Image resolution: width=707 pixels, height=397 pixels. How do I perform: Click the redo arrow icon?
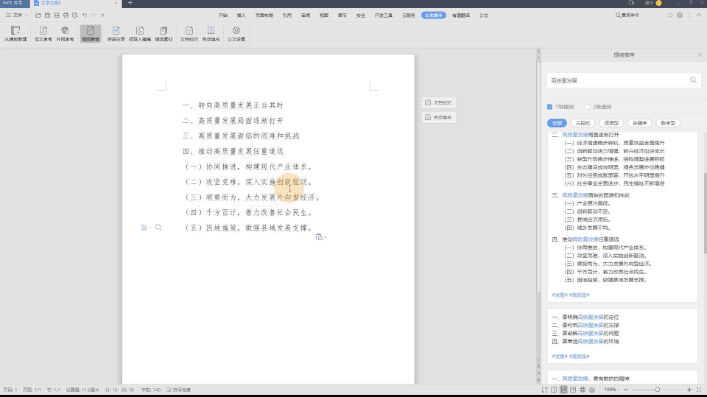(x=94, y=15)
